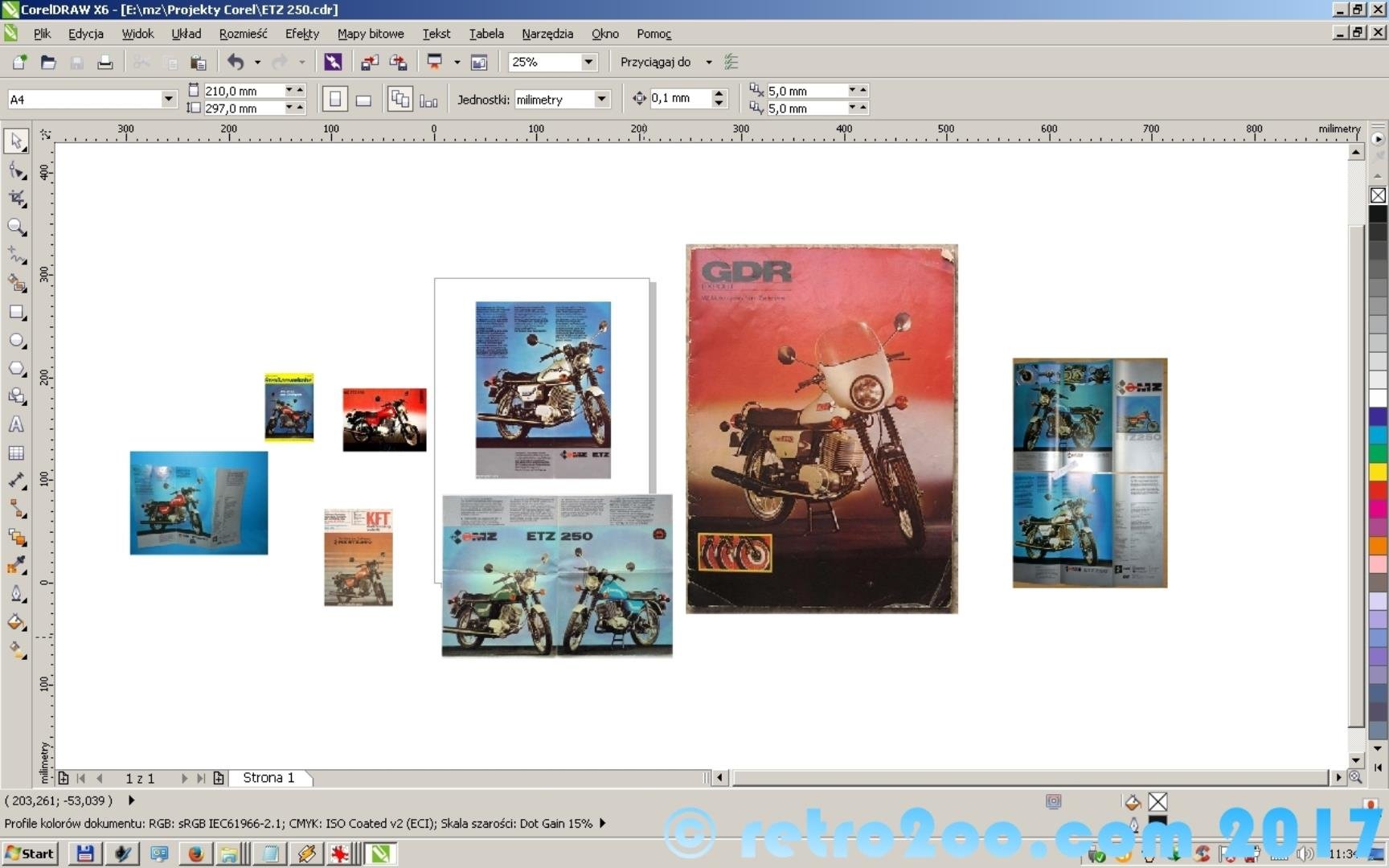1389x868 pixels.
Task: Pick the yellow swatch in color palette
Action: (x=1378, y=471)
